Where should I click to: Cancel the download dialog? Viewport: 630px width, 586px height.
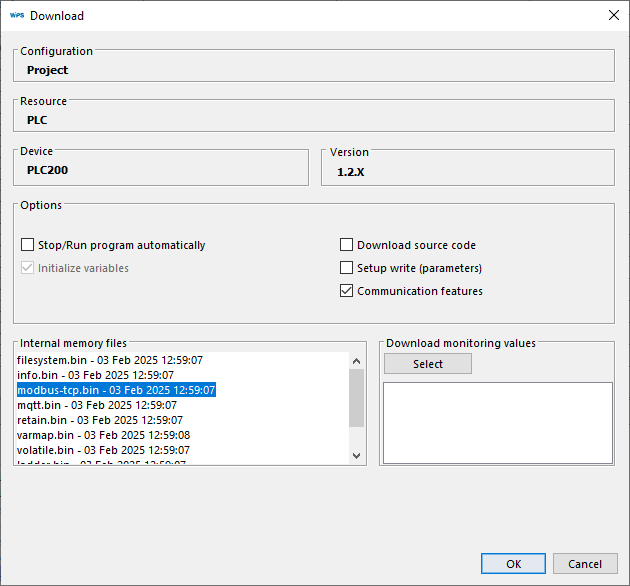[x=585, y=564]
